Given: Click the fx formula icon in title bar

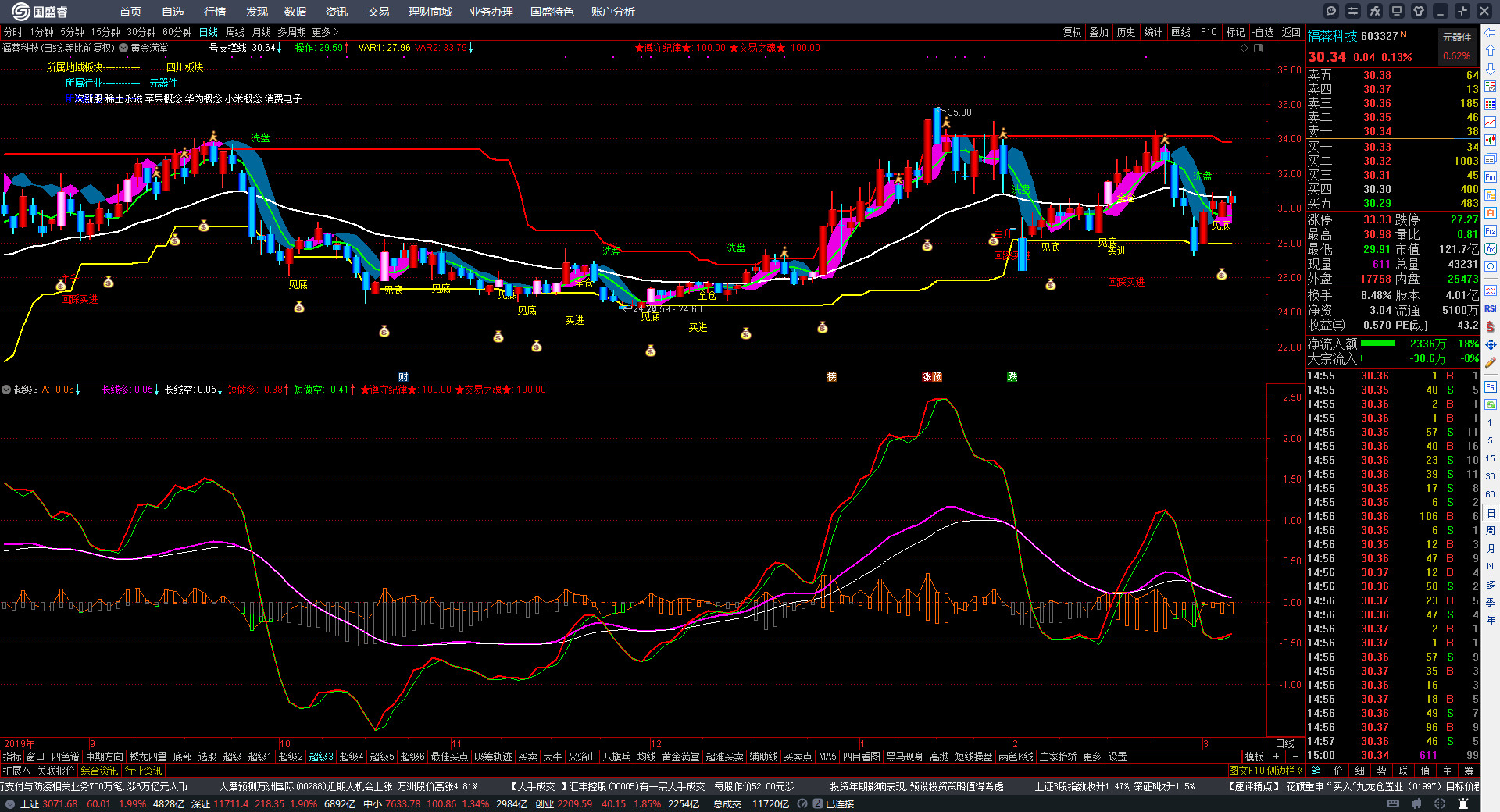Looking at the screenshot, I should pyautogui.click(x=1375, y=11).
